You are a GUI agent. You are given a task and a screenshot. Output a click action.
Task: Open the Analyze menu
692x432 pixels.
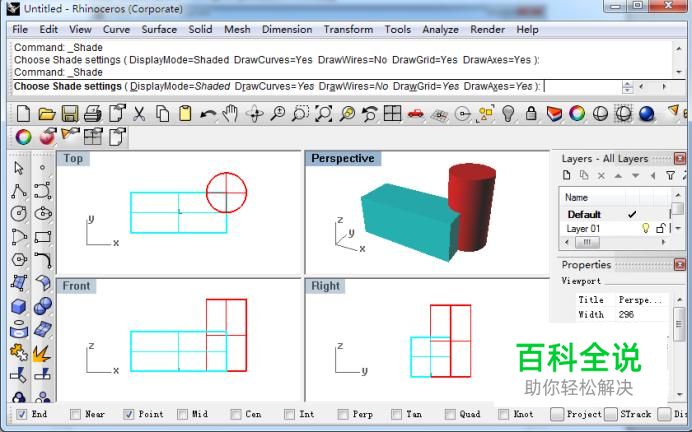click(440, 29)
